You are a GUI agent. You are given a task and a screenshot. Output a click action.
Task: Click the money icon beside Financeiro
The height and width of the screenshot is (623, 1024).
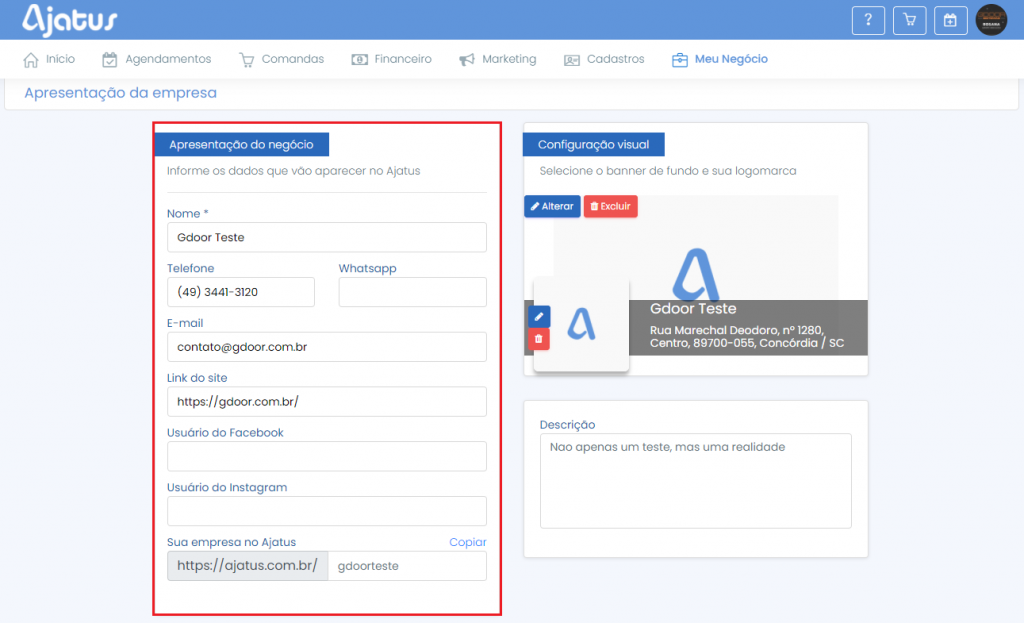click(x=359, y=59)
